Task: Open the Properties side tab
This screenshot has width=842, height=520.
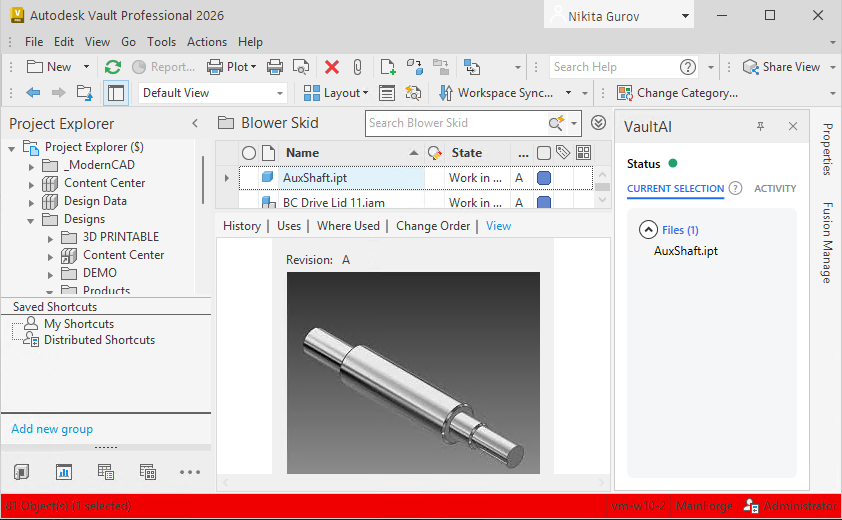Action: tap(827, 149)
